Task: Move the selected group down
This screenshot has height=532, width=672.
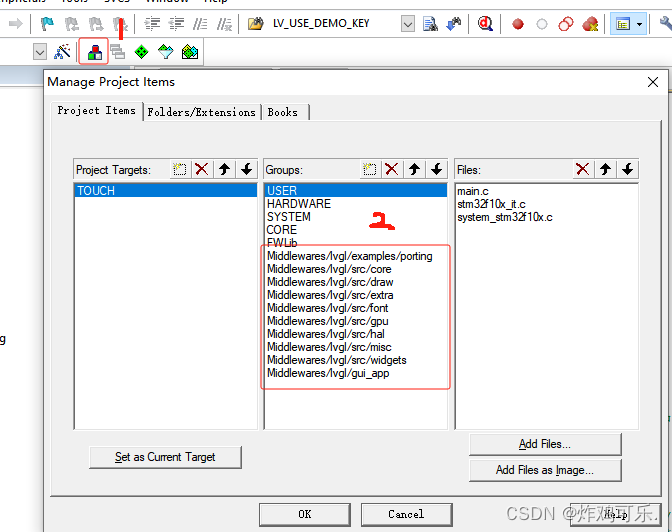Action: [436, 169]
